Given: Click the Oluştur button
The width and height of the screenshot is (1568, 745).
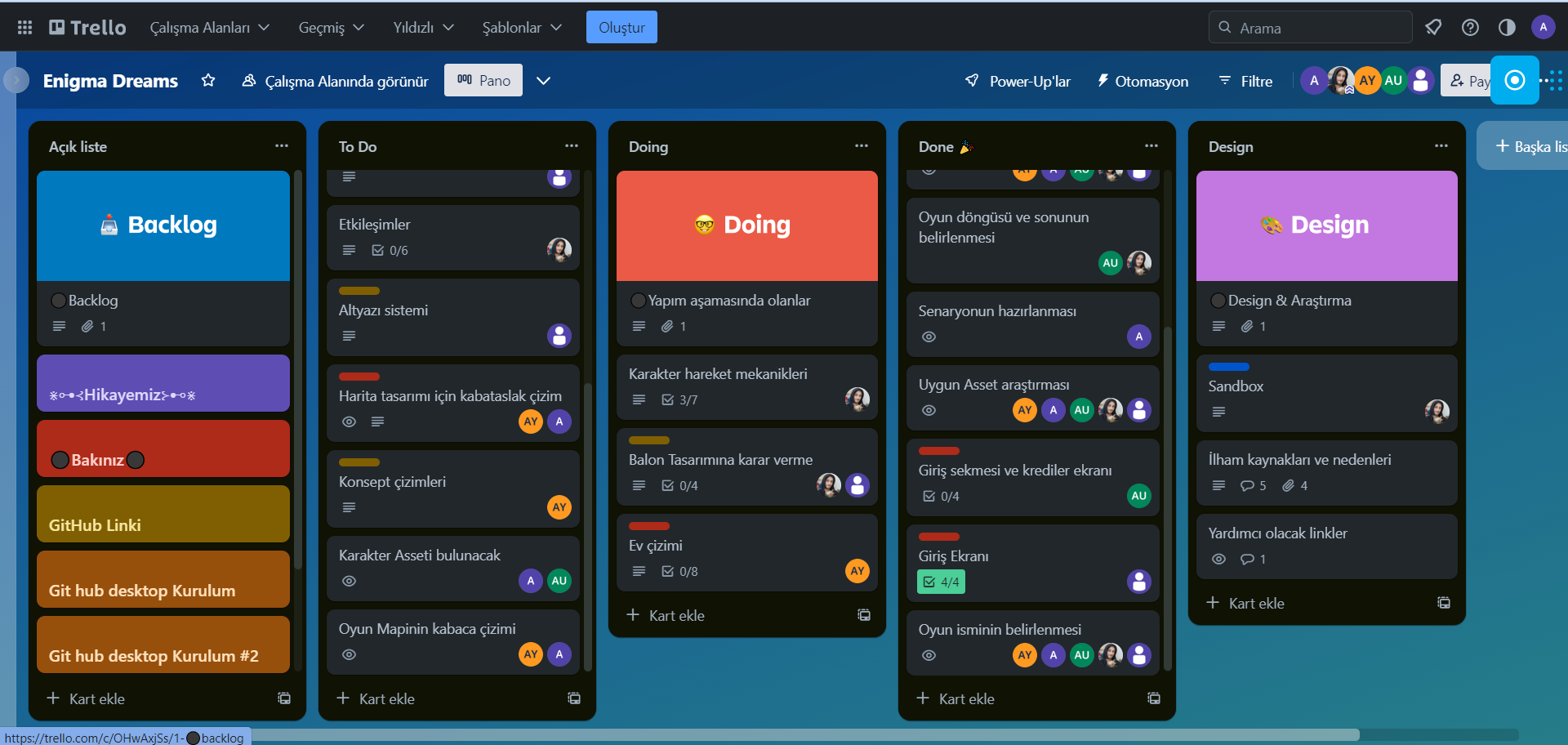Looking at the screenshot, I should tap(621, 27).
